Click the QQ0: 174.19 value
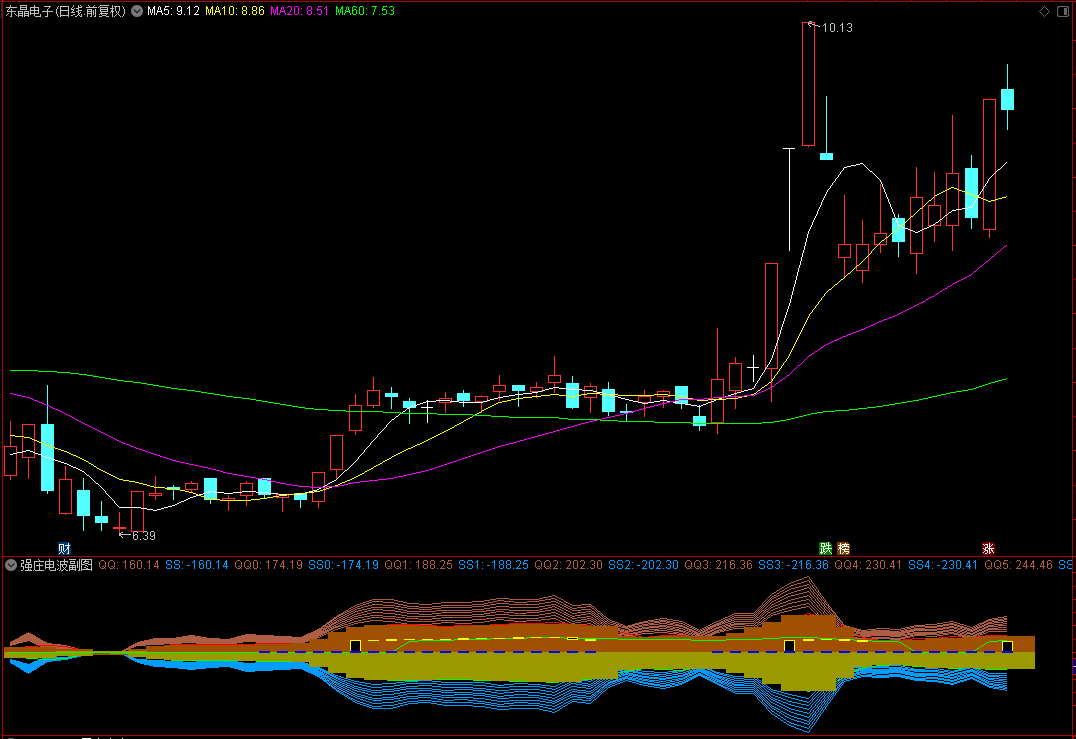Image resolution: width=1076 pixels, height=739 pixels. (268, 565)
